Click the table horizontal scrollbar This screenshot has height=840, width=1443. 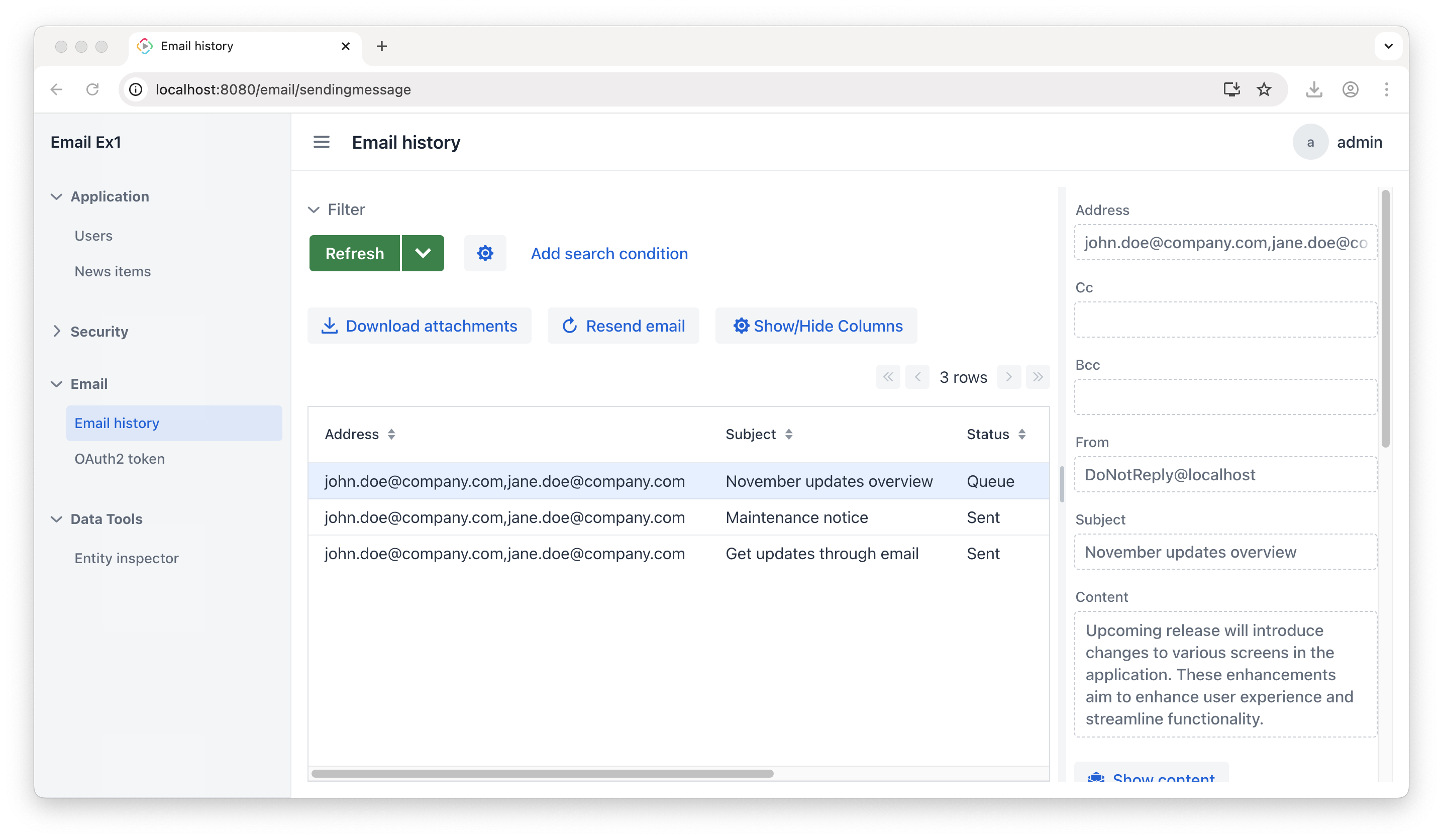[x=542, y=774]
